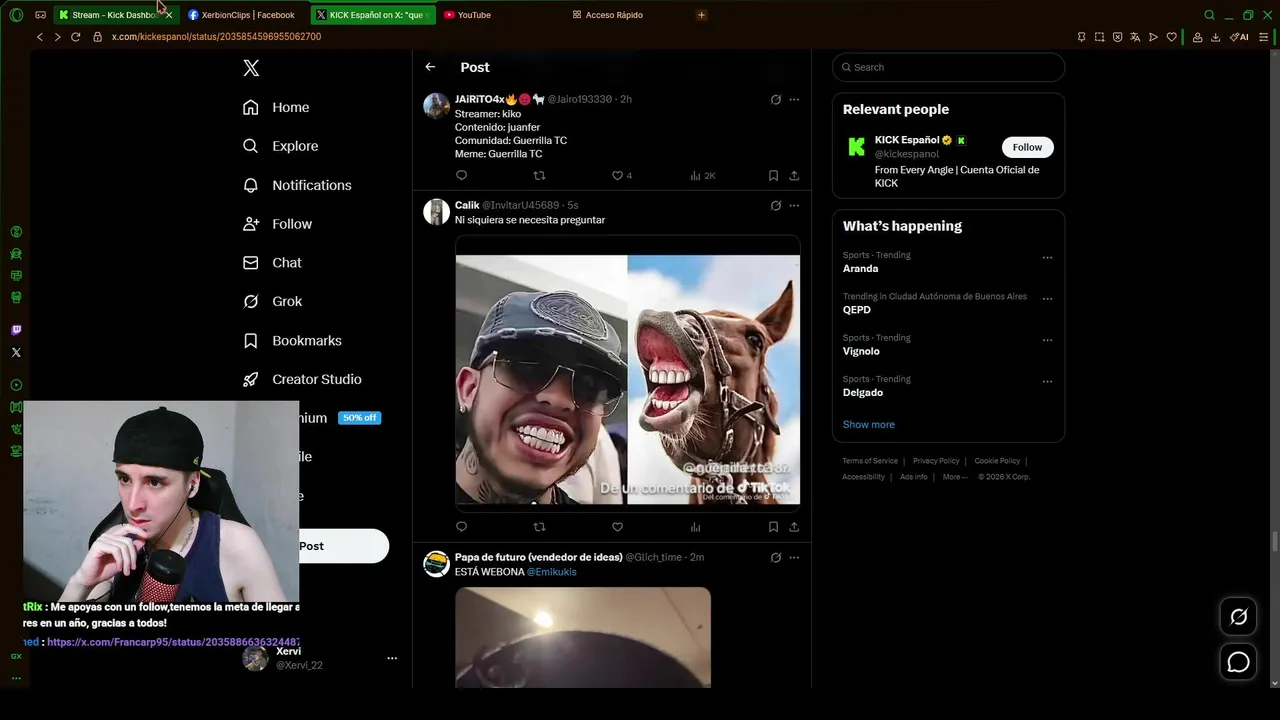Open the QEPD trending topic
Viewport: 1280px width, 720px height.
(x=857, y=310)
